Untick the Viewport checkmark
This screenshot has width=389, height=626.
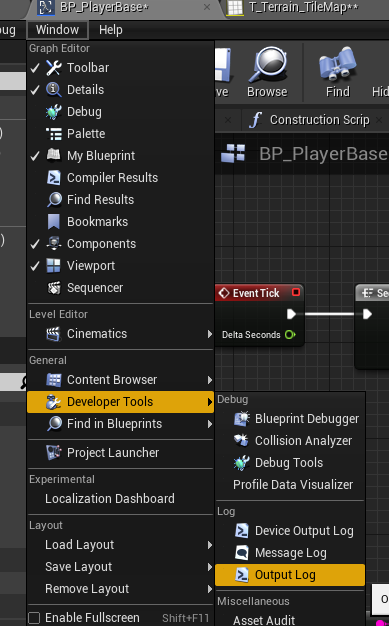[x=36, y=265]
